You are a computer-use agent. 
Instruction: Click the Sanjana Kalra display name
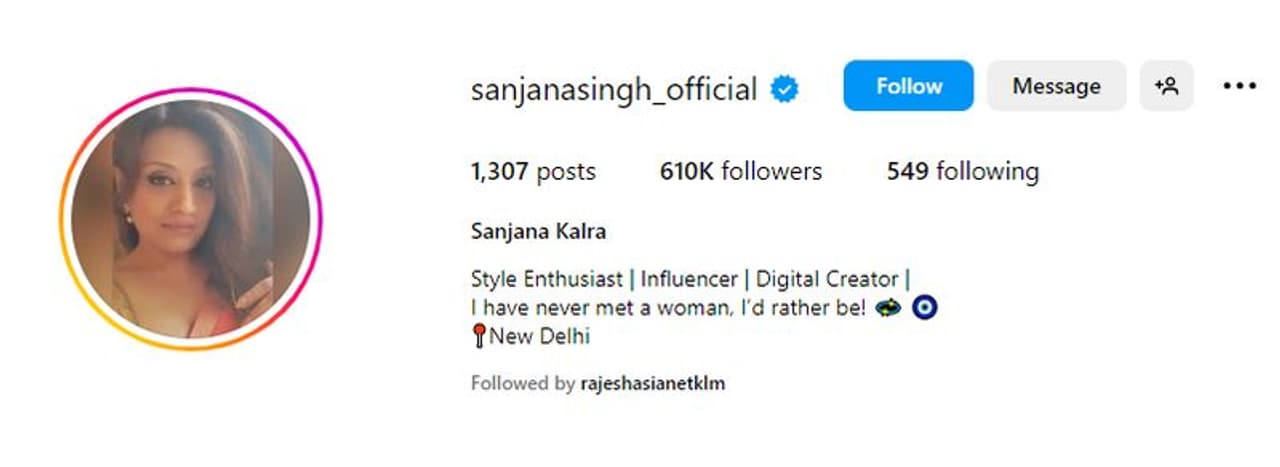point(538,232)
